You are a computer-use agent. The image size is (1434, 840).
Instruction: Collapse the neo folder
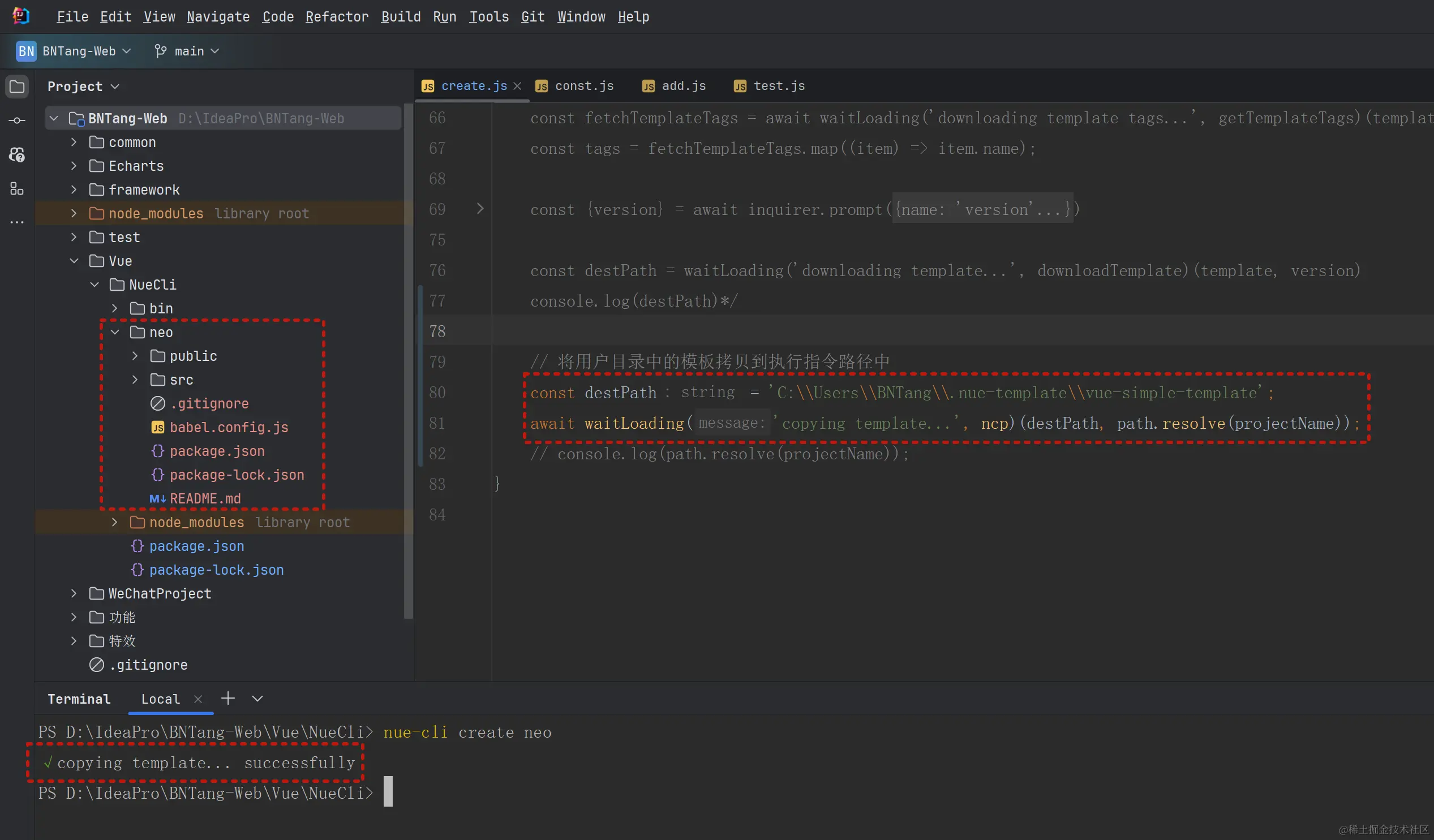click(x=115, y=332)
